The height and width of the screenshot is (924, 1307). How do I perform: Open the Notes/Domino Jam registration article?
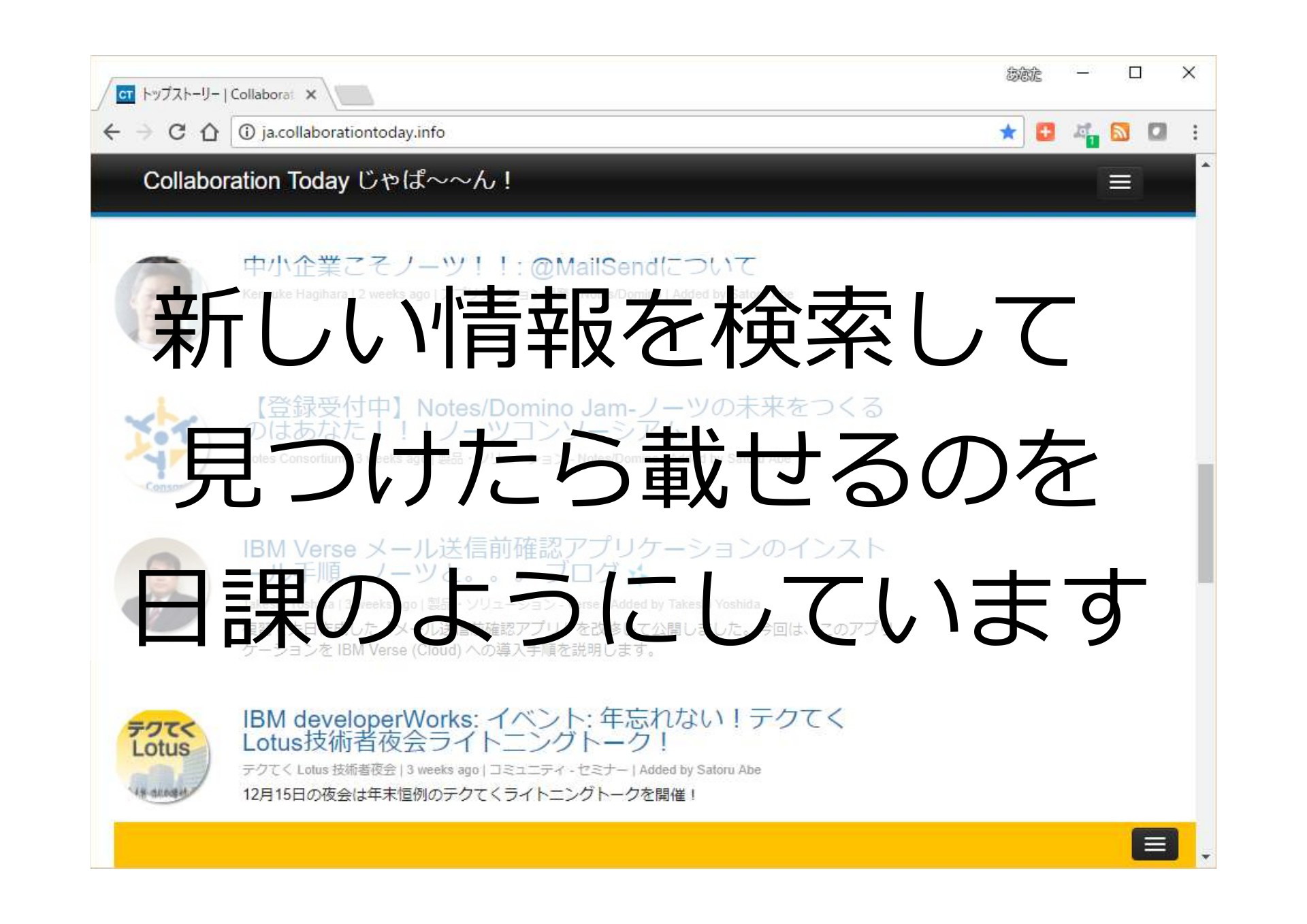(563, 418)
